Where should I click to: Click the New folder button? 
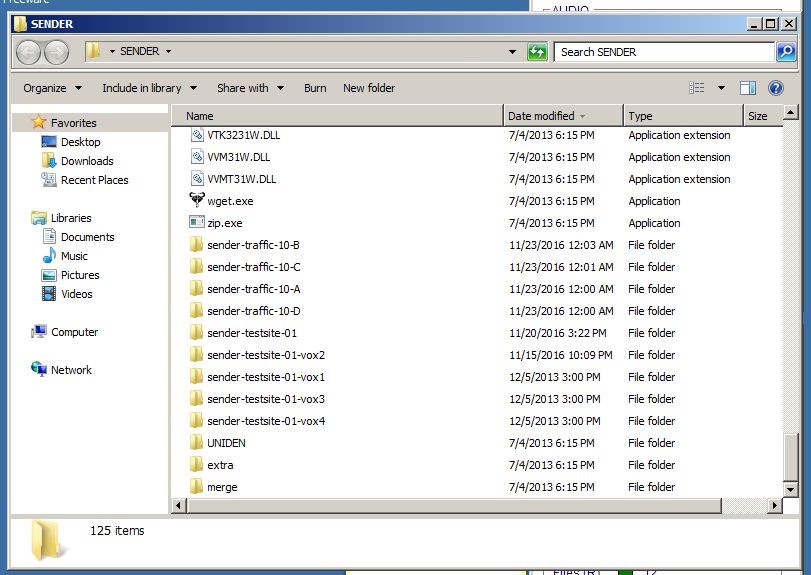point(369,88)
